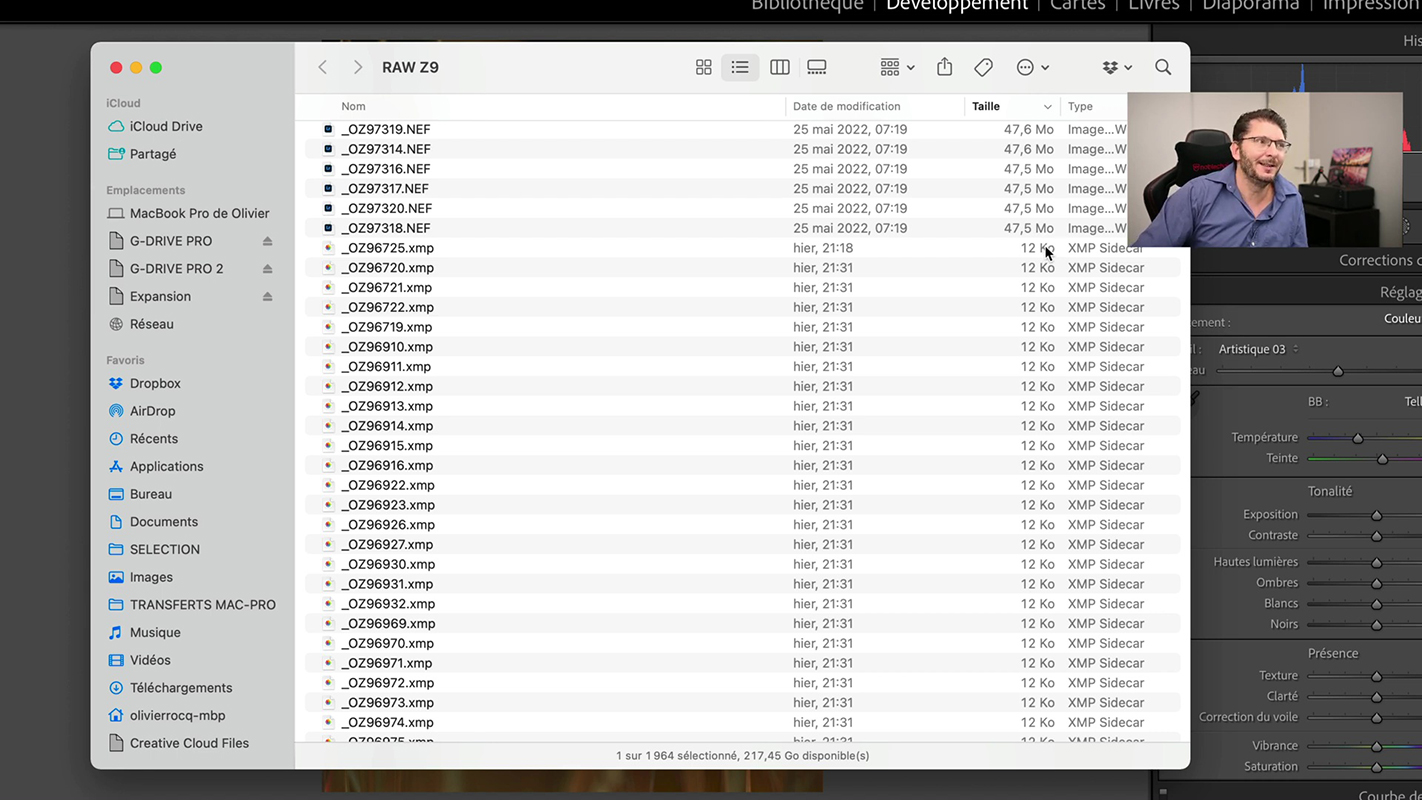Switch to the Cartes module
This screenshot has height=800, width=1422.
[1077, 5]
